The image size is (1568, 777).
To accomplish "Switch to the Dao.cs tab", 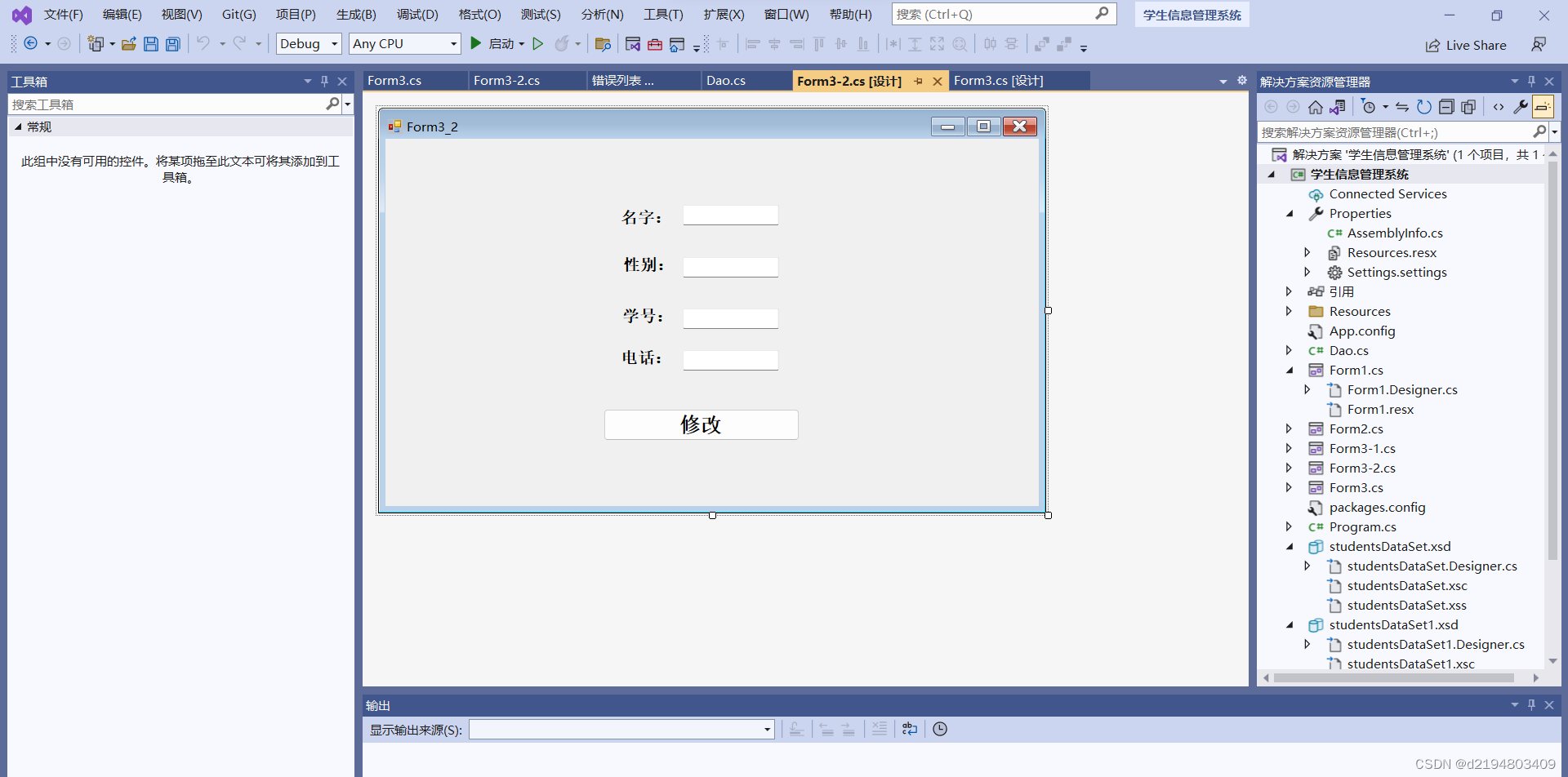I will pos(724,80).
